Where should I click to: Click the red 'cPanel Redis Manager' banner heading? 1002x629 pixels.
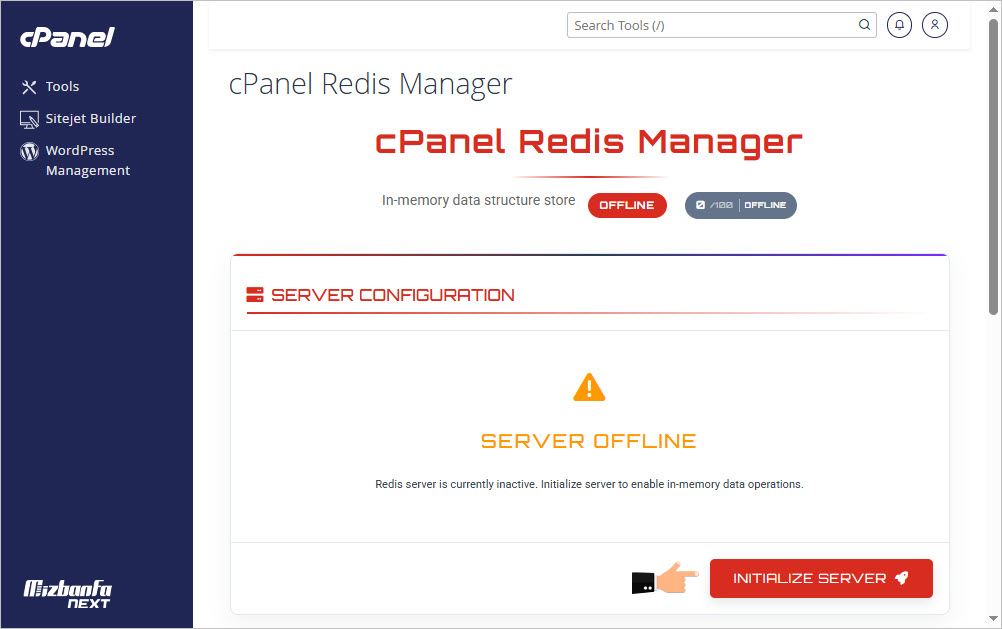click(589, 142)
